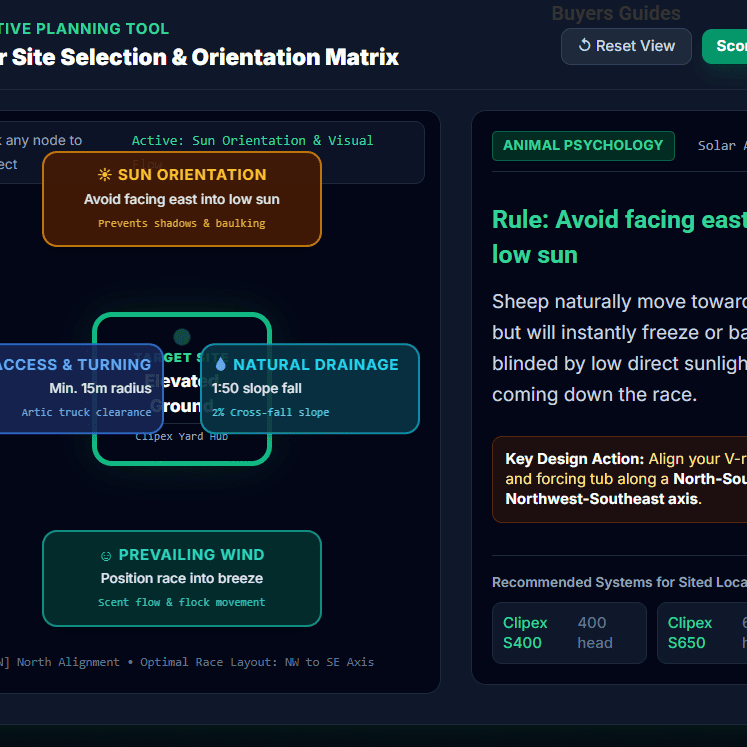This screenshot has width=747, height=747.
Task: Click the 'Artic truck clearance' caption
Action: 86,413
